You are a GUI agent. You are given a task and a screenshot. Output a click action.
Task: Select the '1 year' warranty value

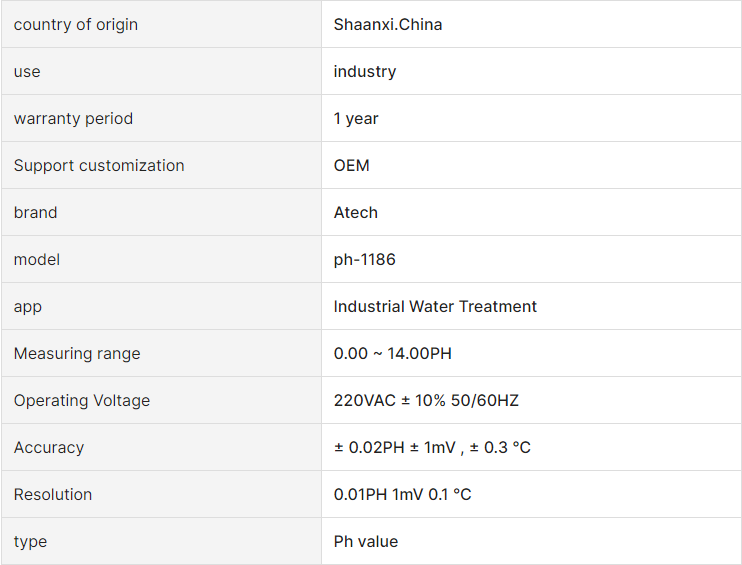tap(356, 118)
